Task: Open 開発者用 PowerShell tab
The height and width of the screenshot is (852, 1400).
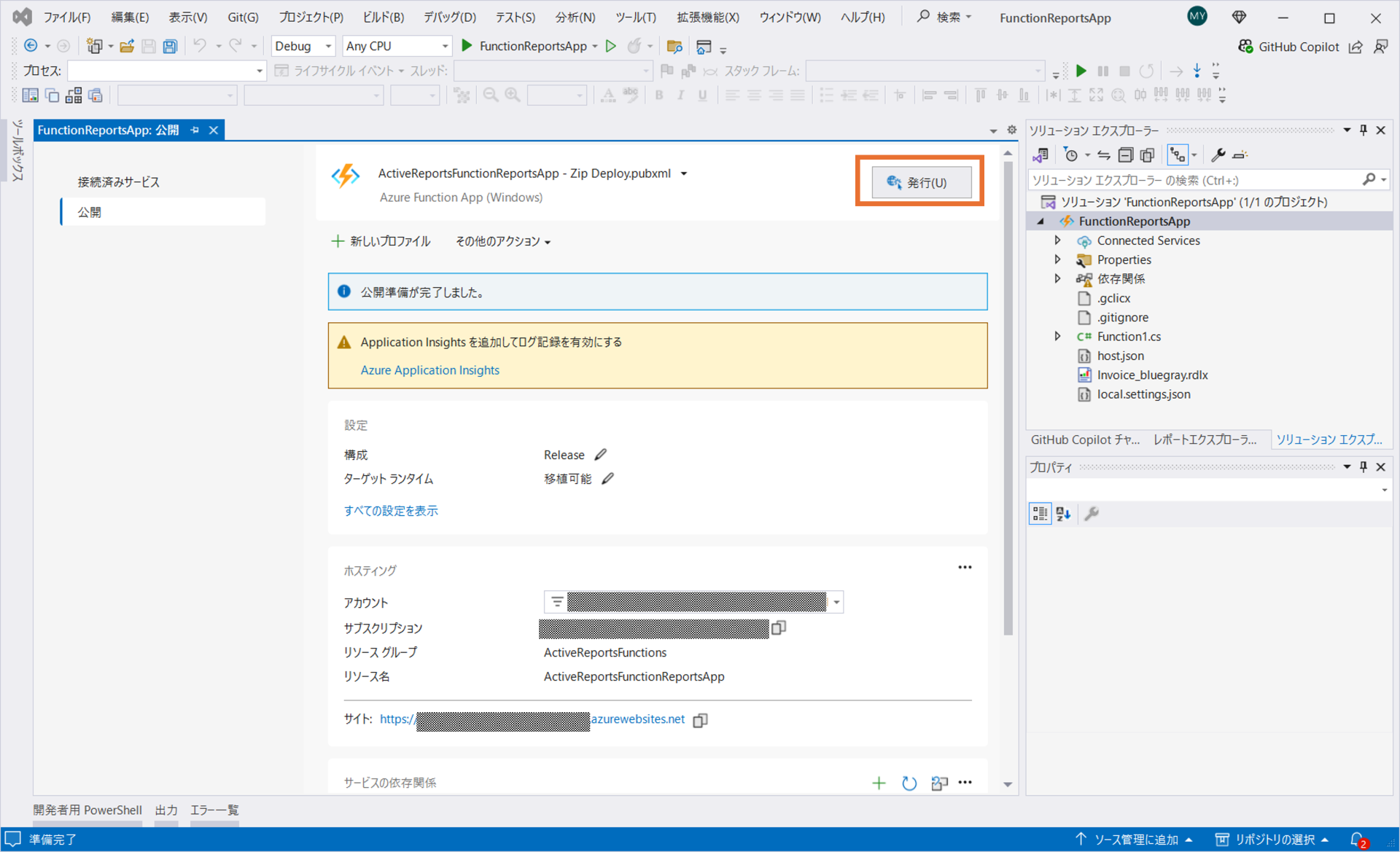Action: (87, 810)
